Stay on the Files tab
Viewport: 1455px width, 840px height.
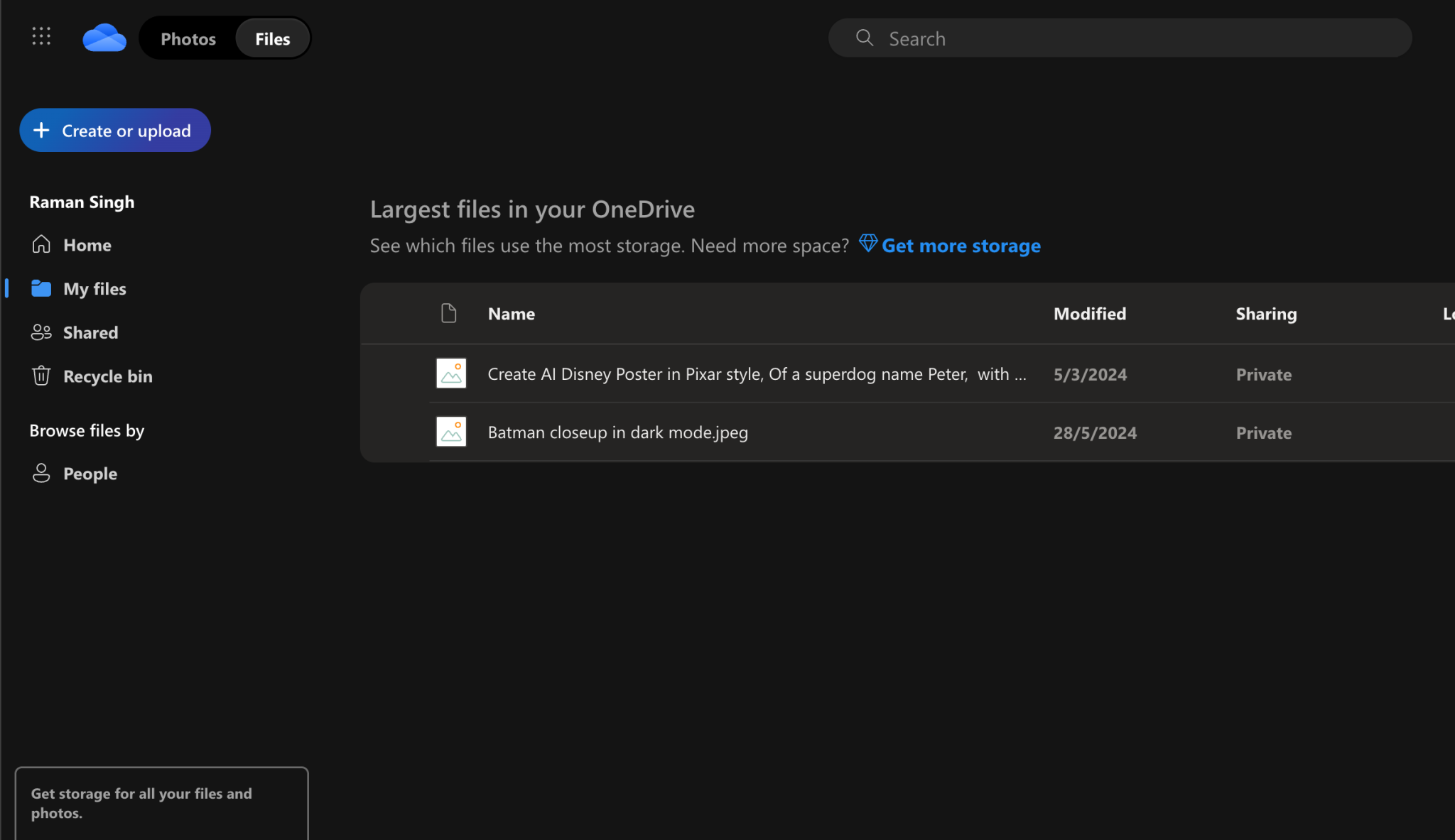[272, 38]
